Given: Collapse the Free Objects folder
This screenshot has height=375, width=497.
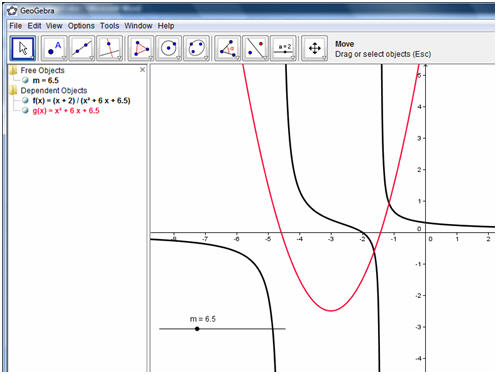Looking at the screenshot, I should (13, 70).
